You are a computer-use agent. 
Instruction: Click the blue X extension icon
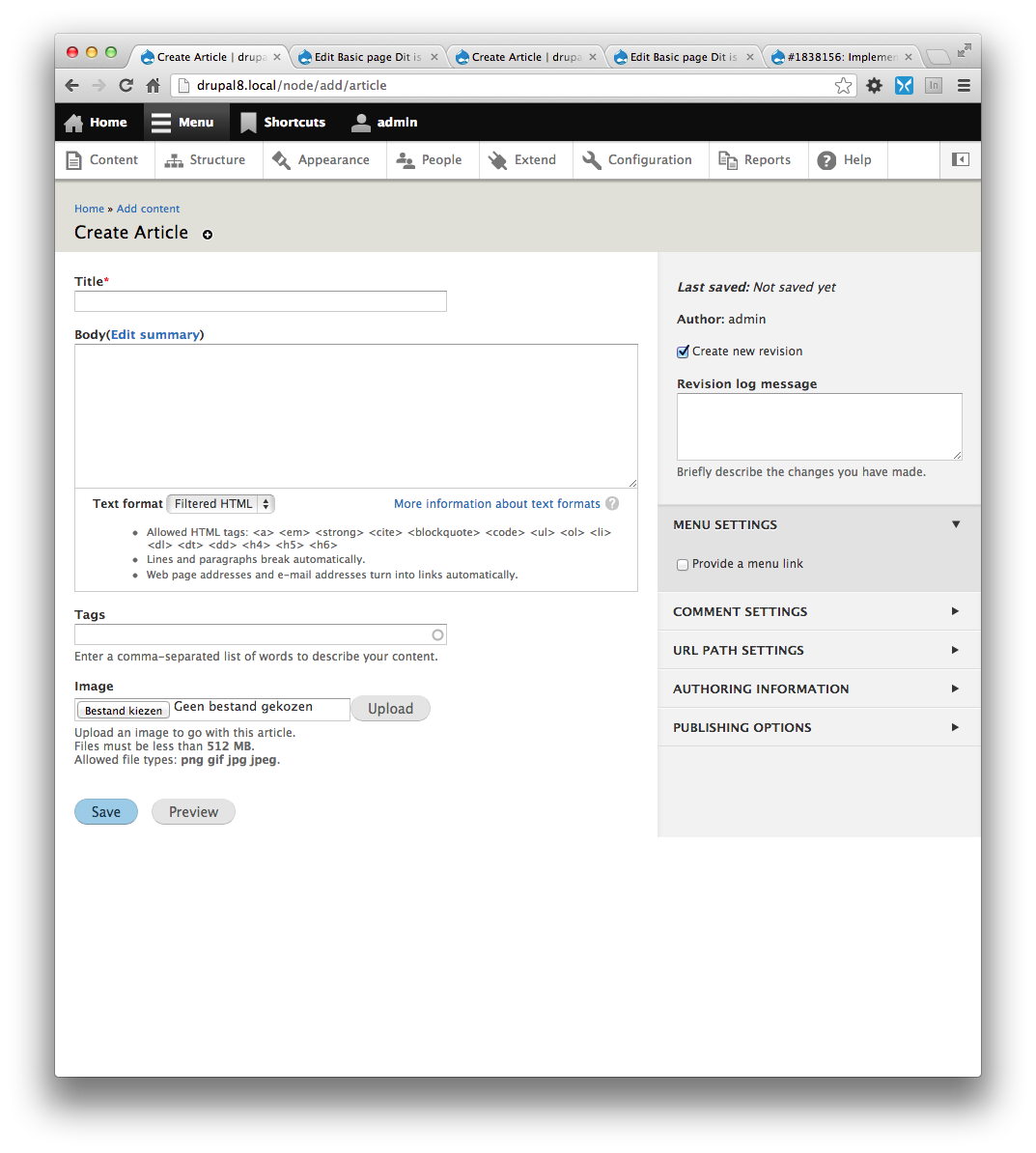click(904, 85)
